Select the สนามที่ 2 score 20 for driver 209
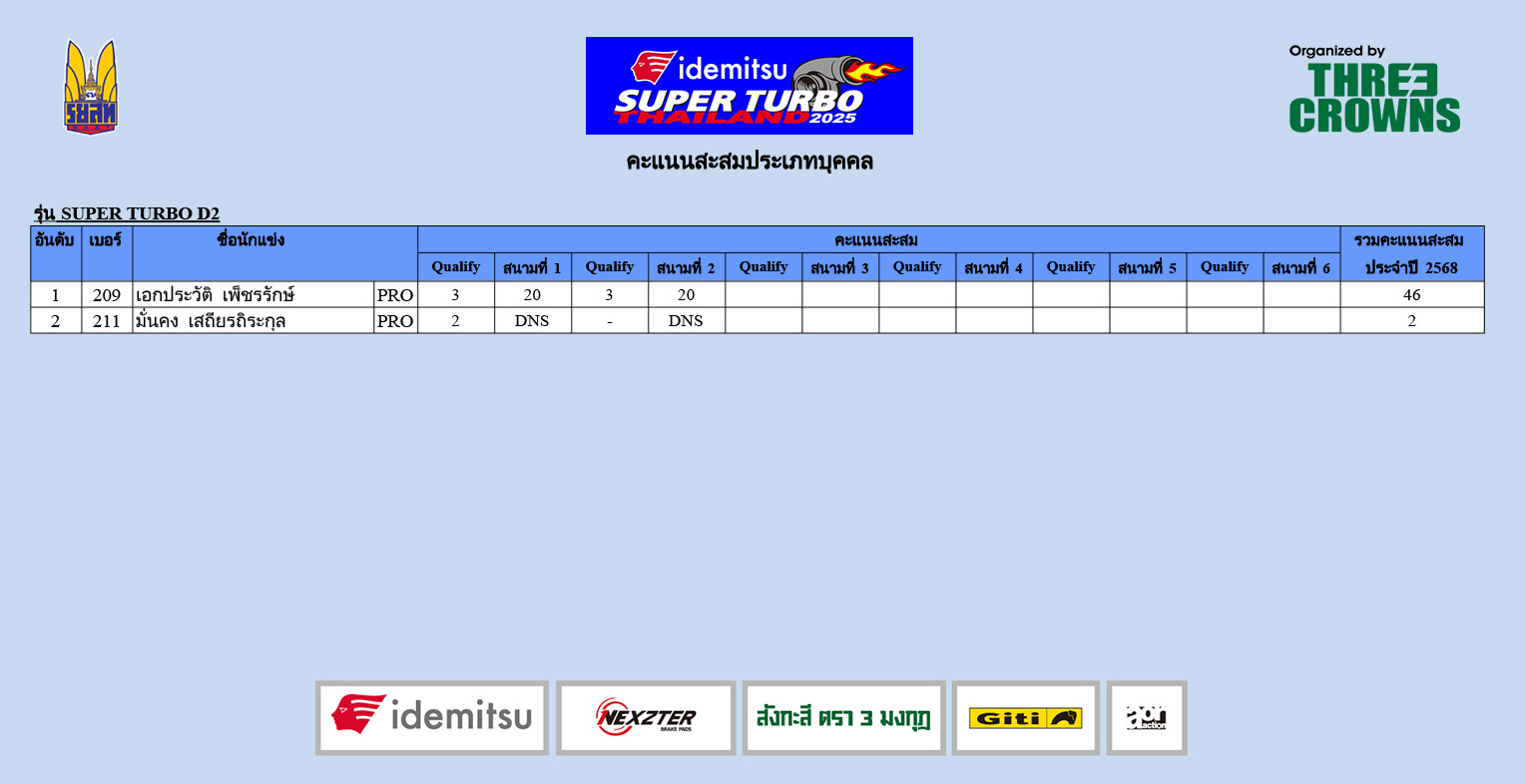This screenshot has width=1525, height=784. (x=686, y=294)
